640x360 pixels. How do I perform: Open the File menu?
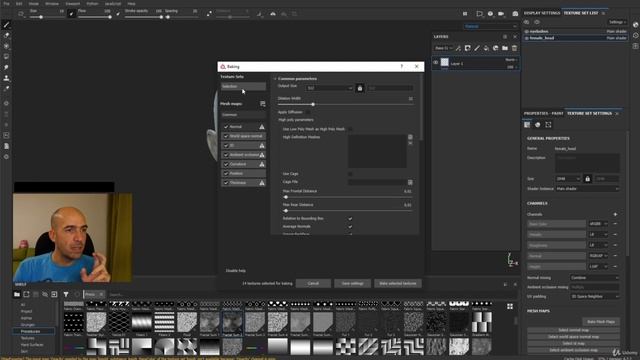[x=7, y=4]
